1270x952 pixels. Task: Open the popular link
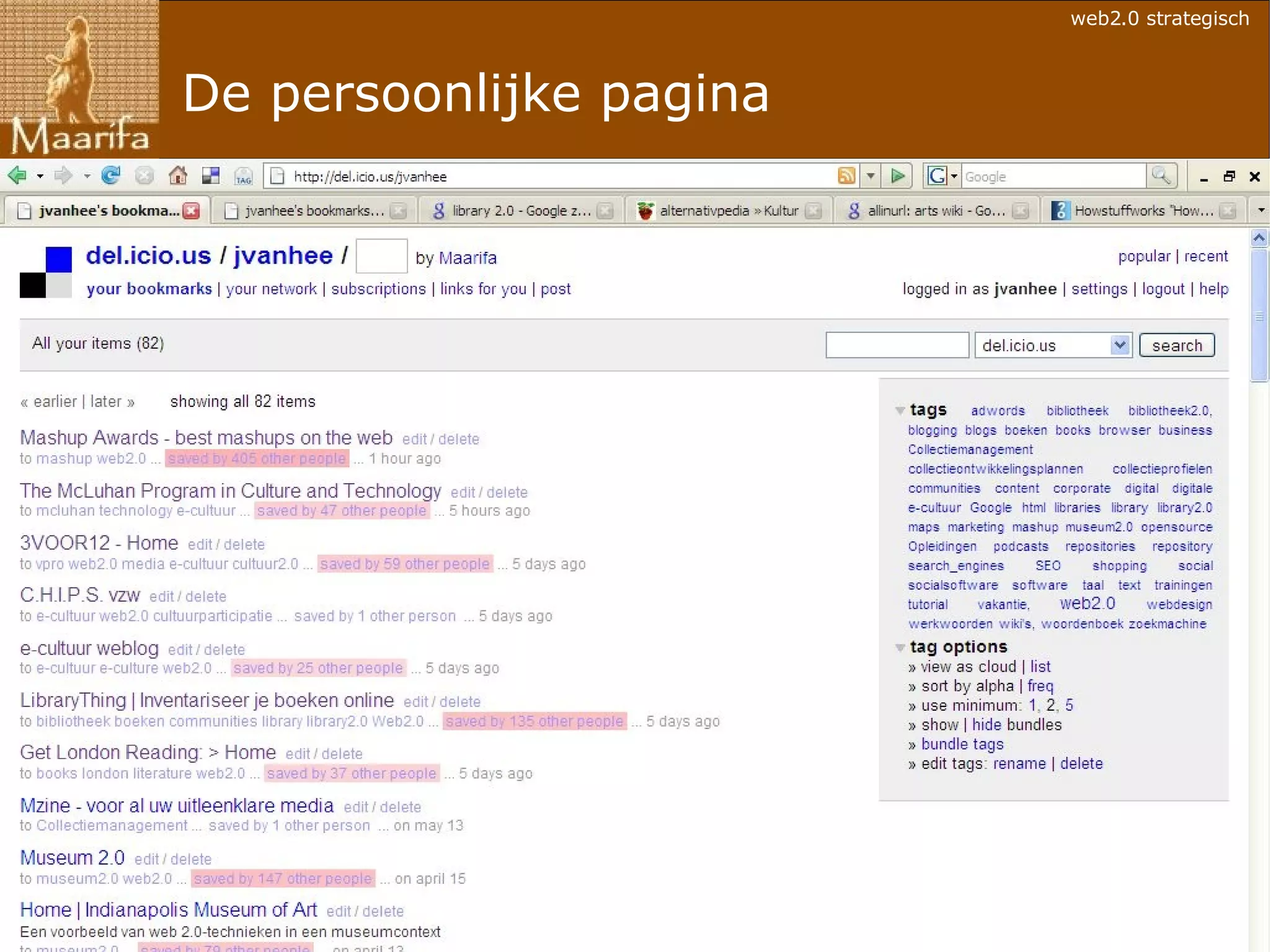click(x=1144, y=256)
